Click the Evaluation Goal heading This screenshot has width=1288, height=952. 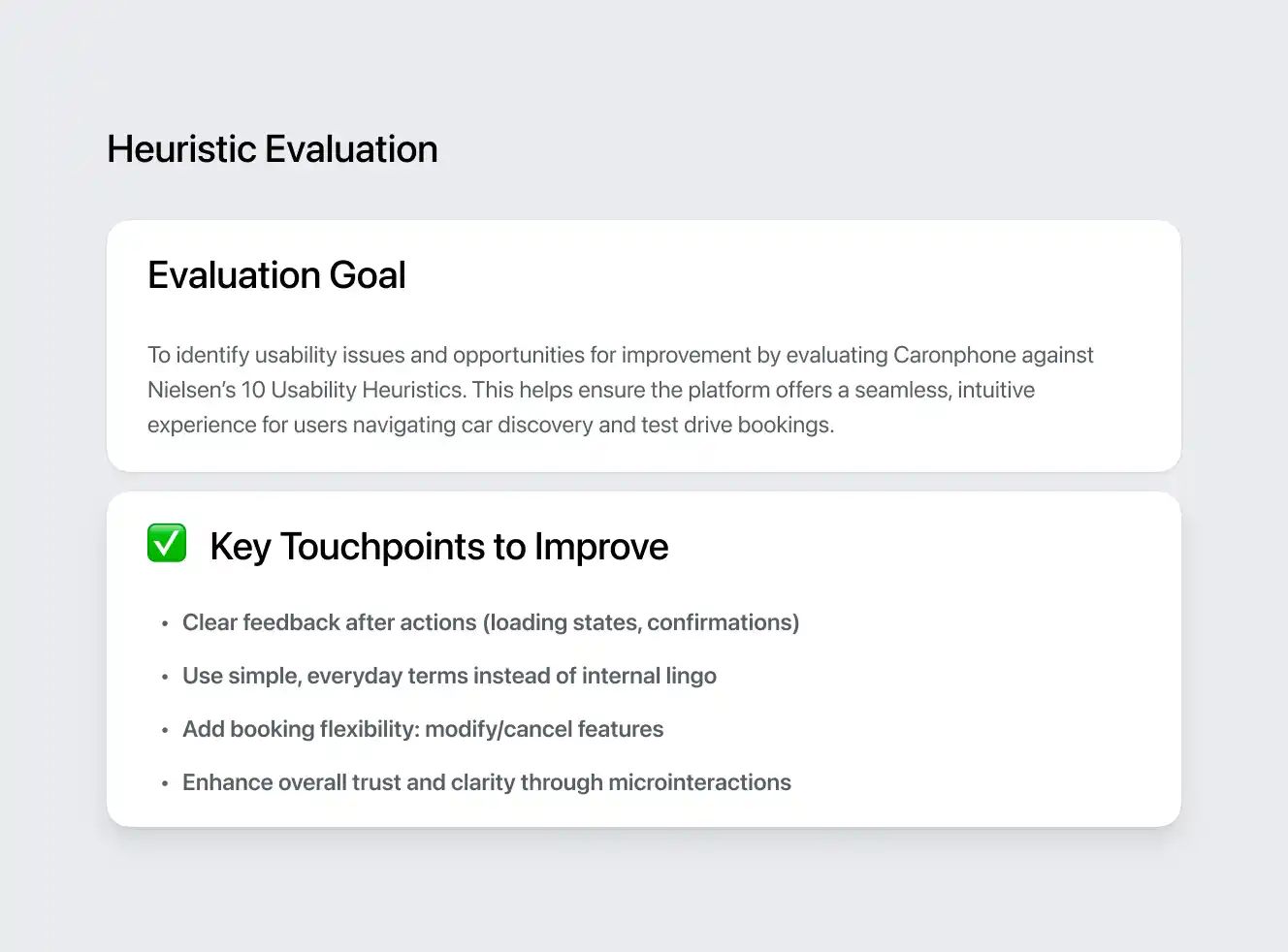[x=276, y=275]
